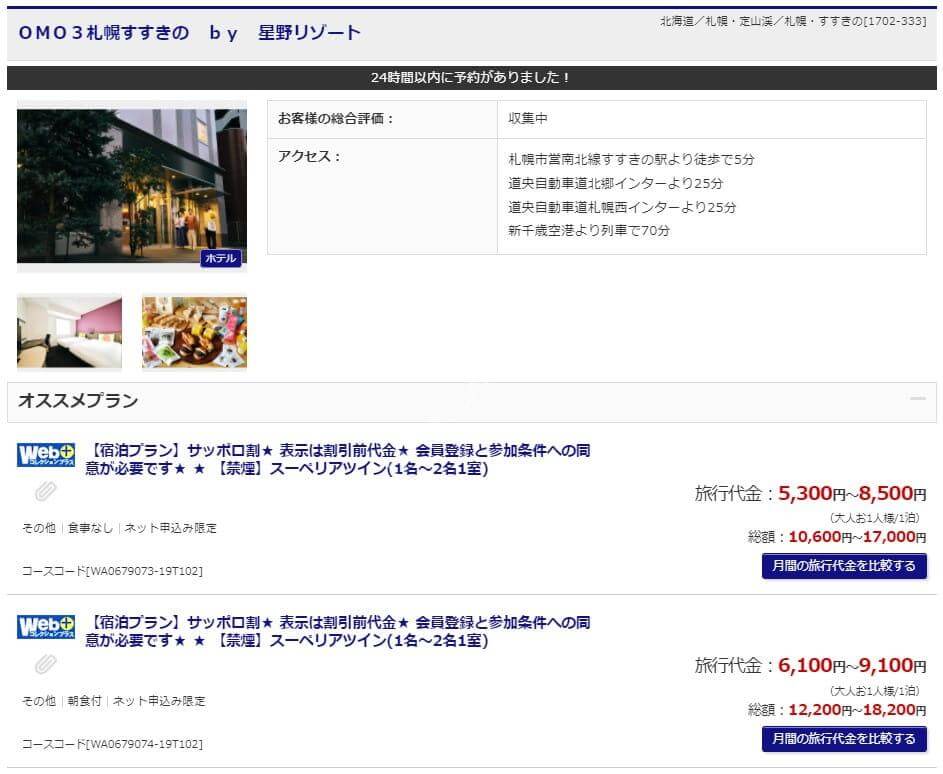
Task: Click 道央自動車道北郷インターより25分 access line
Action: click(615, 183)
